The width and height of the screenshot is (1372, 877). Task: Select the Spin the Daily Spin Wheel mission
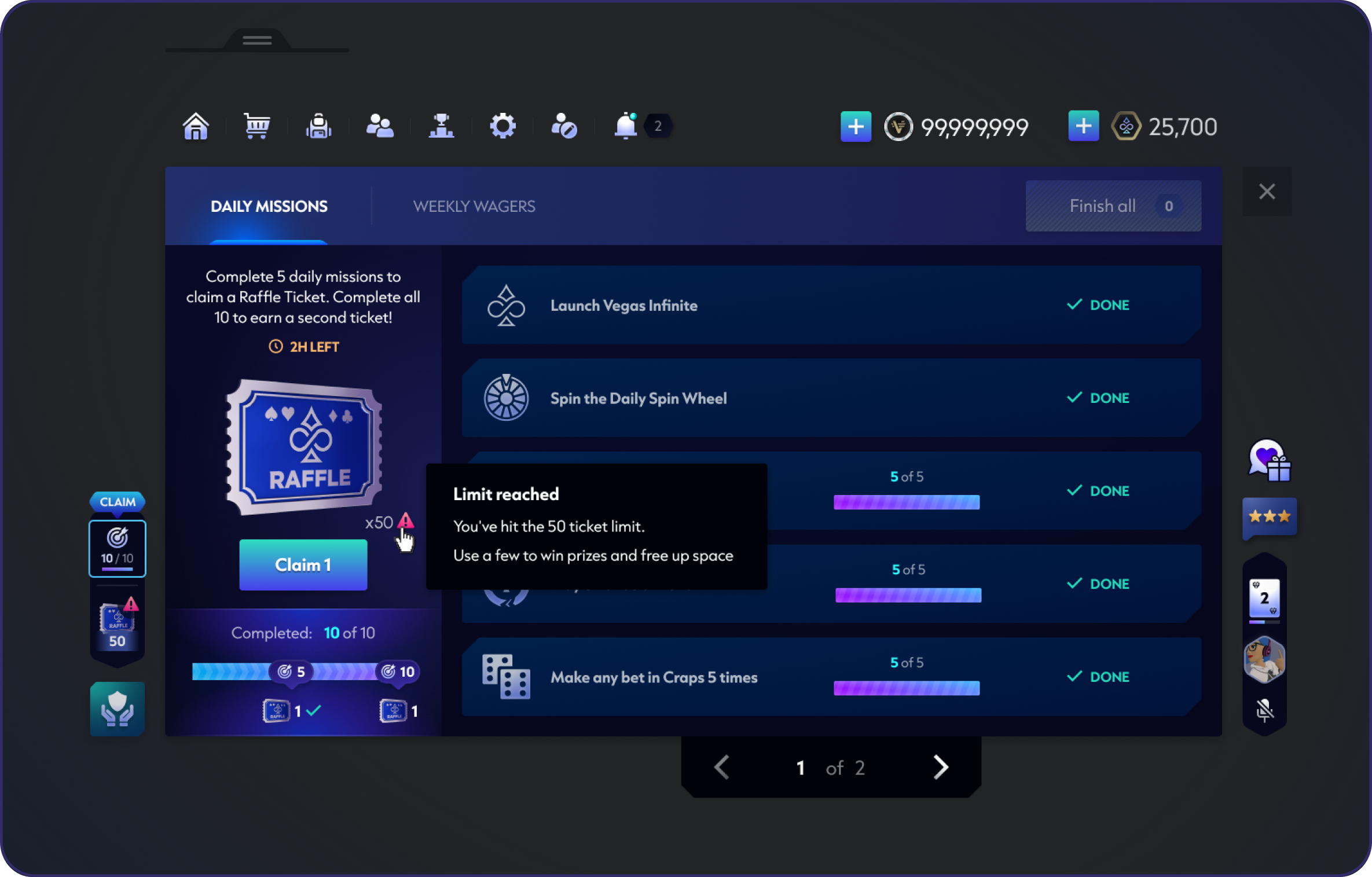tap(831, 398)
